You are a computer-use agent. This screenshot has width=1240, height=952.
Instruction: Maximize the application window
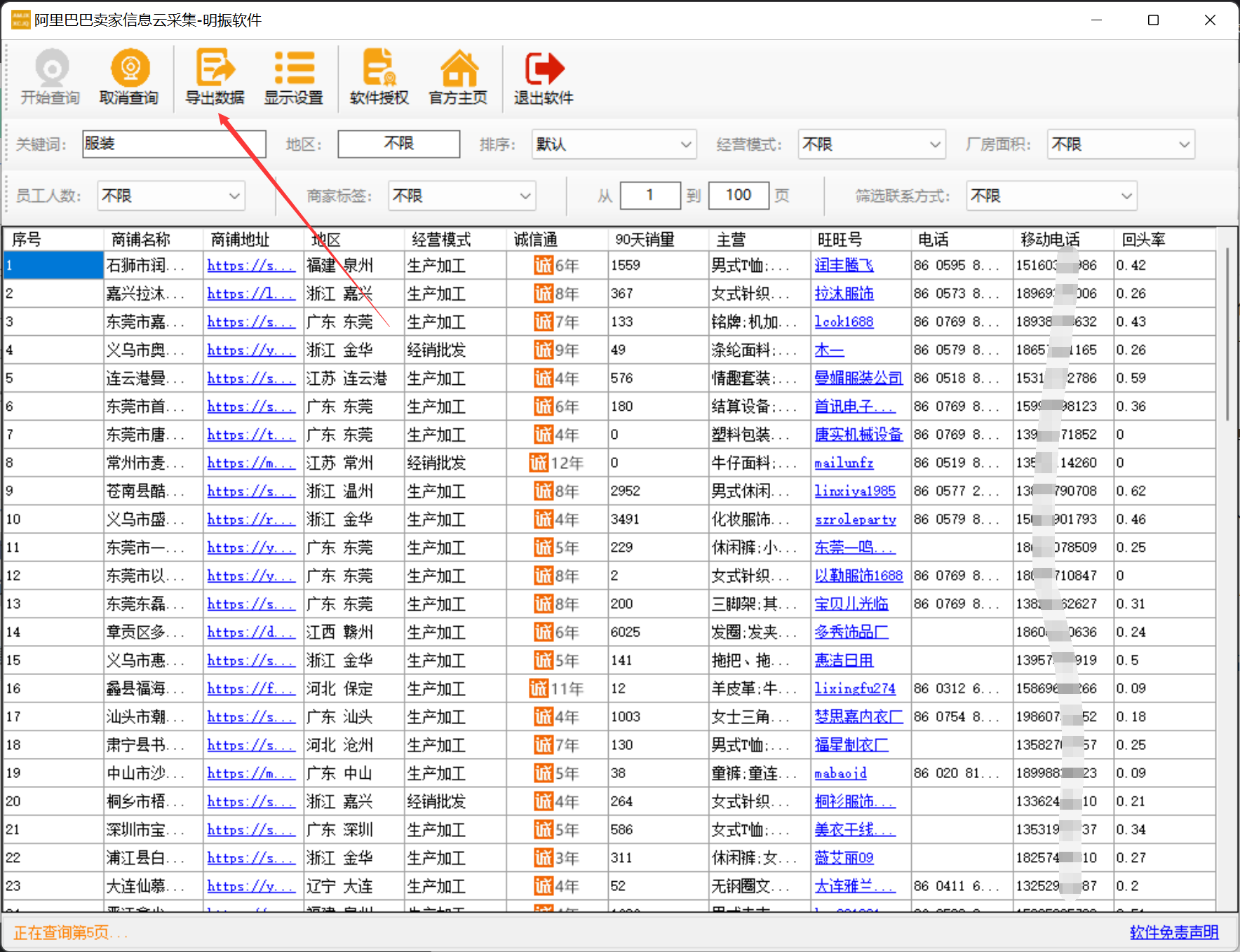1153,20
